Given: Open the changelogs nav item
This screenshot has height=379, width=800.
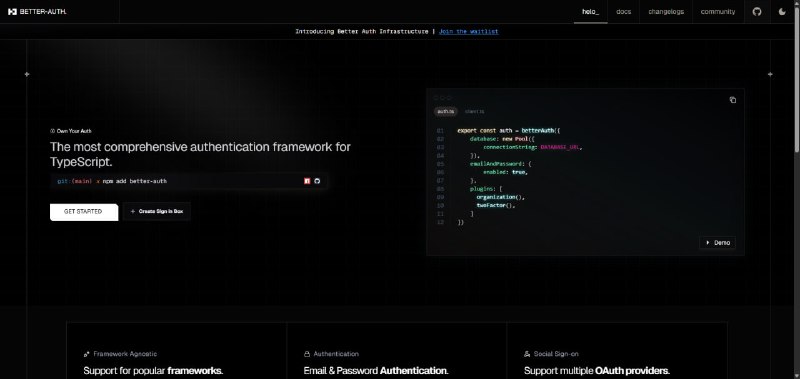Looking at the screenshot, I should [x=666, y=12].
